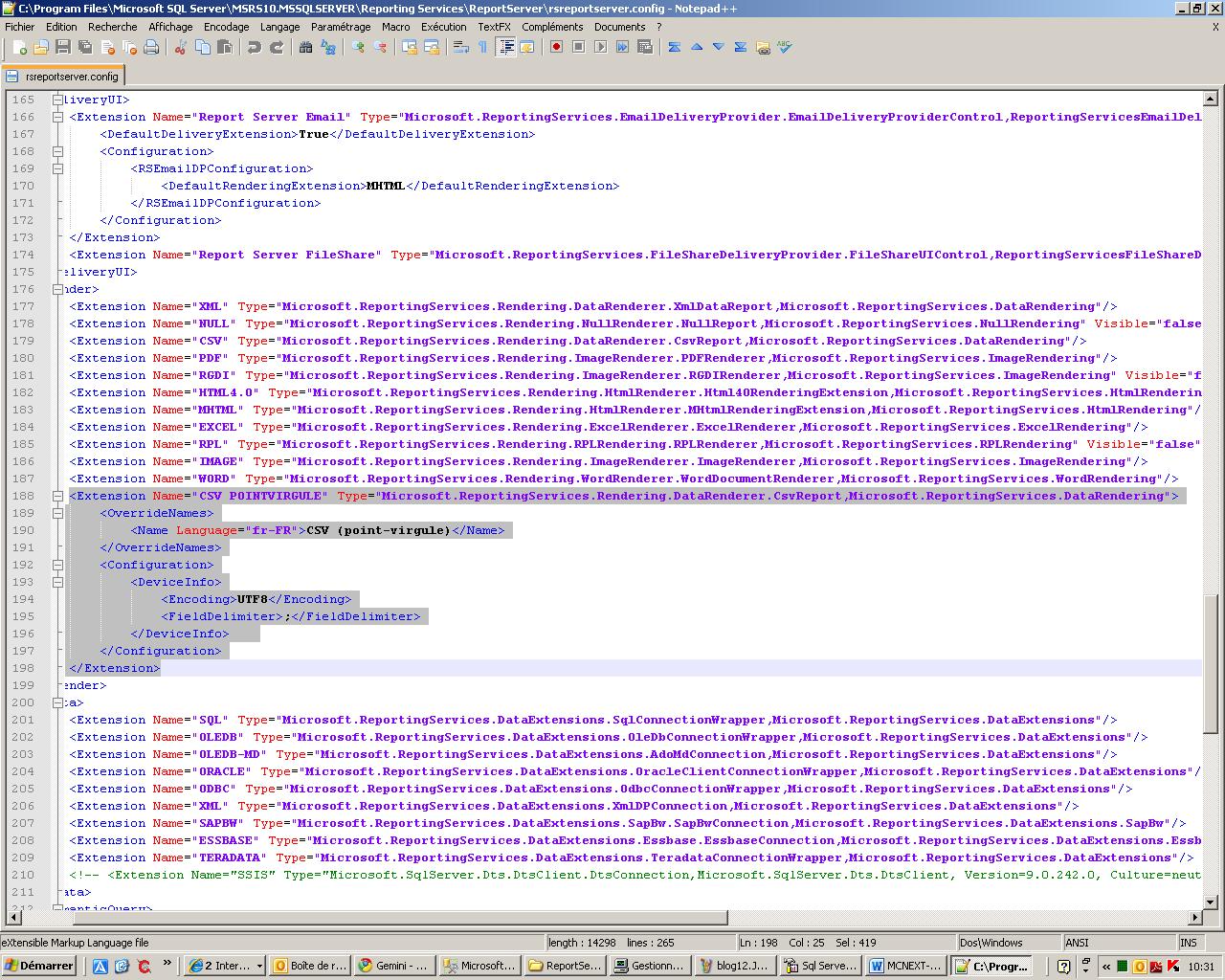Click the Play macro icon
Viewport: 1225px width, 980px height.
click(600, 47)
